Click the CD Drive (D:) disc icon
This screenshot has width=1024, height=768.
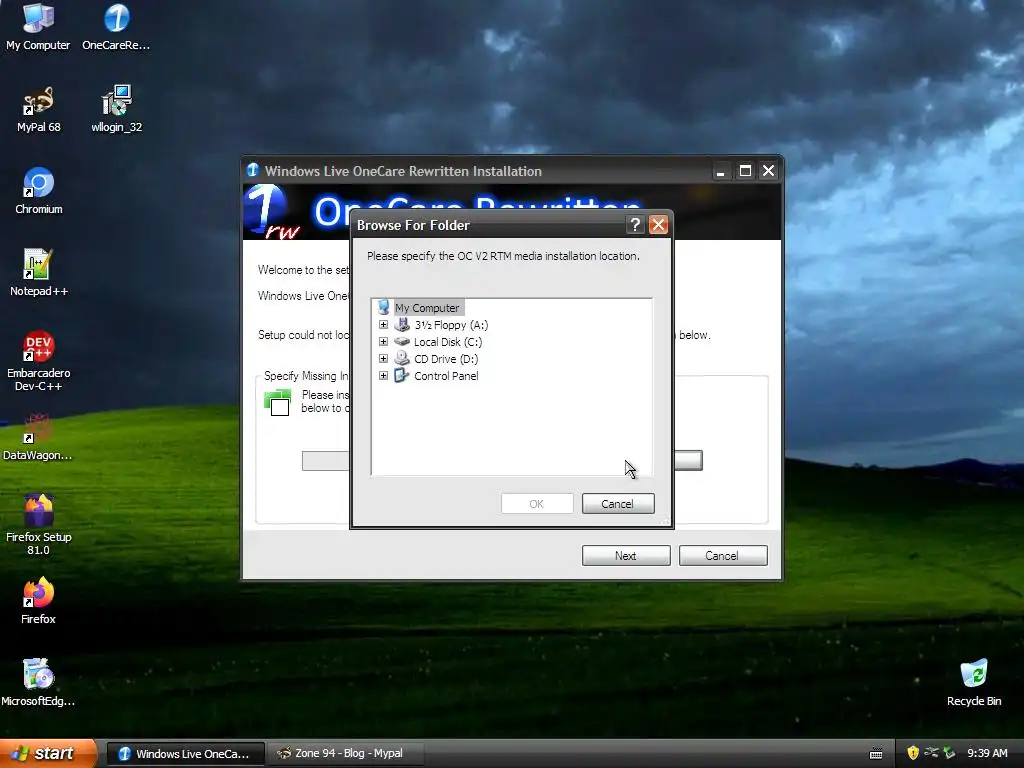click(402, 359)
